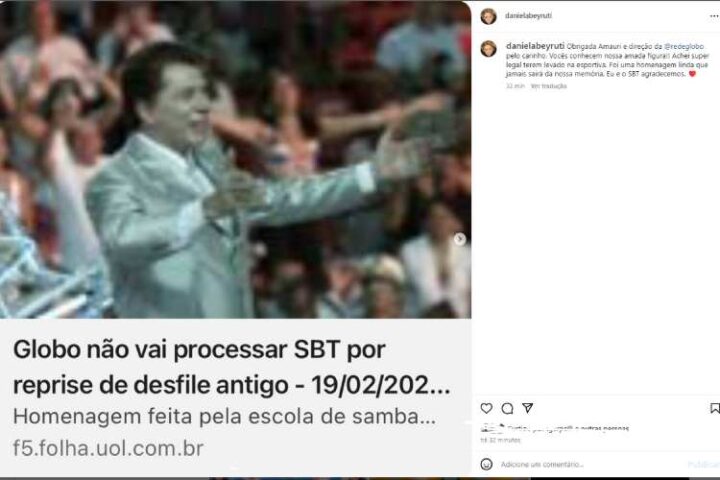Open more options three-dot menu
This screenshot has width=720, height=480.
click(714, 16)
